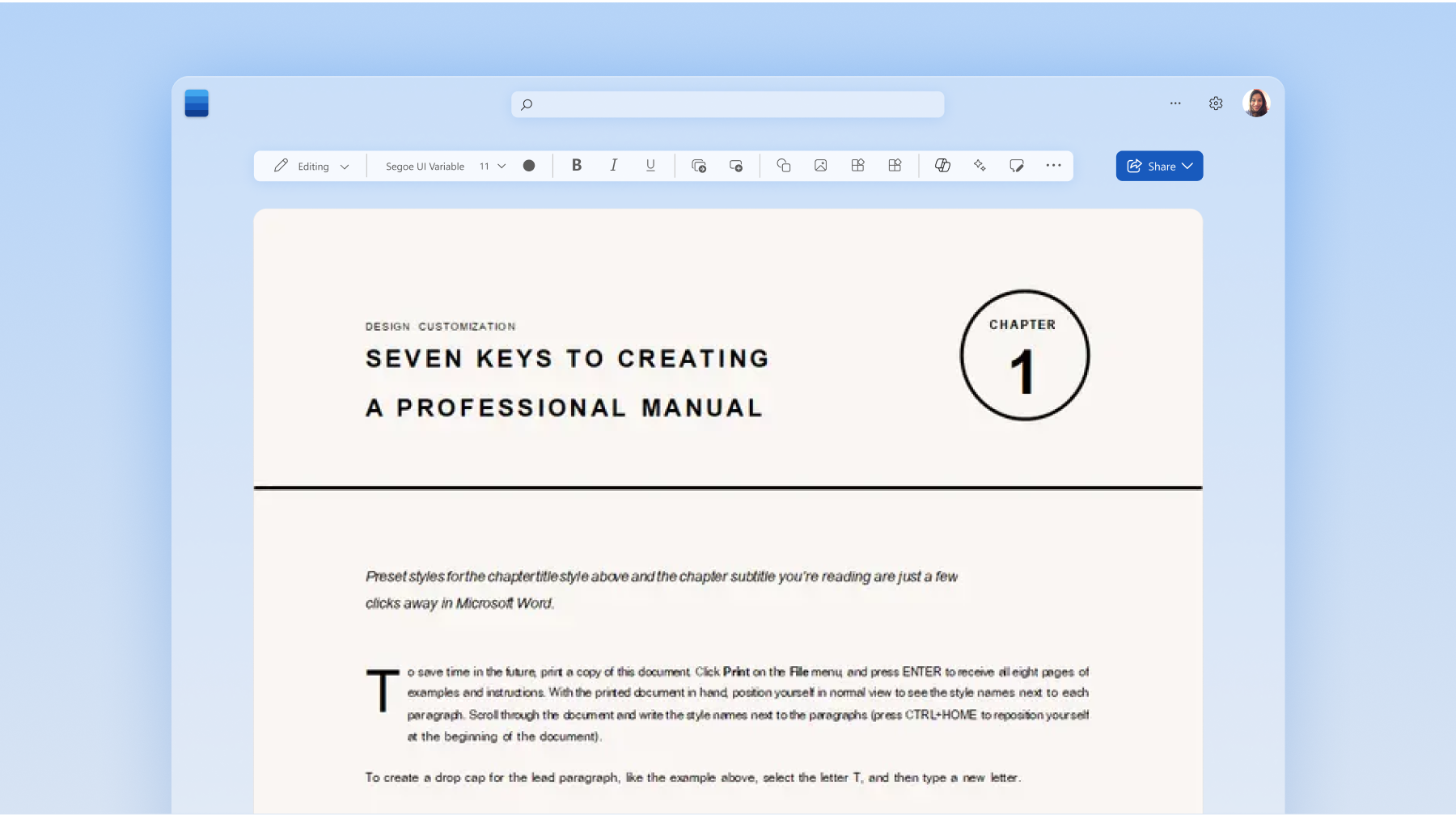
Task: Open the font color swatch
Action: (x=529, y=165)
